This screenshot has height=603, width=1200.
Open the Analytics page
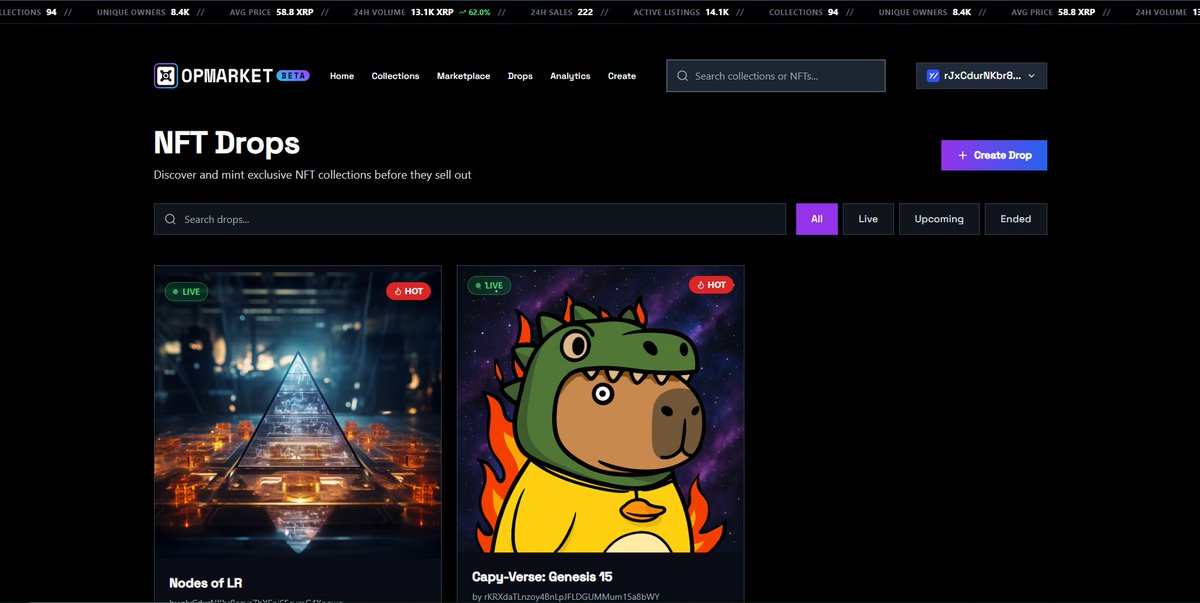coord(570,76)
